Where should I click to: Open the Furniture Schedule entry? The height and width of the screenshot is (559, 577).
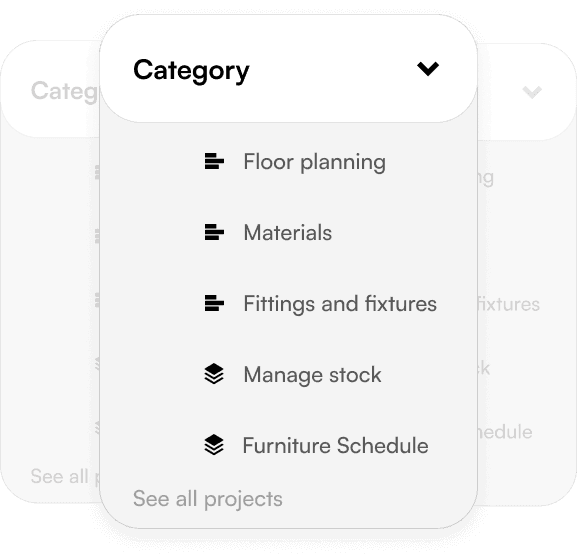click(336, 446)
